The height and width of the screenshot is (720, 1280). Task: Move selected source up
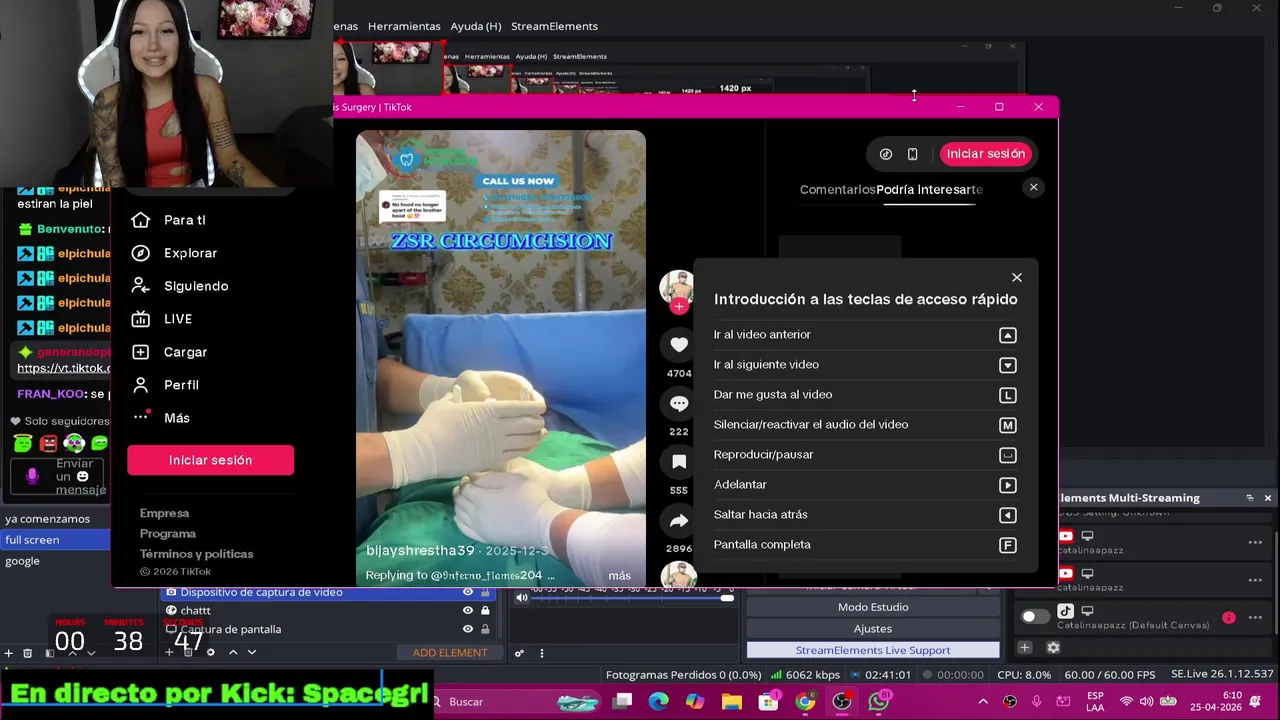click(233, 653)
